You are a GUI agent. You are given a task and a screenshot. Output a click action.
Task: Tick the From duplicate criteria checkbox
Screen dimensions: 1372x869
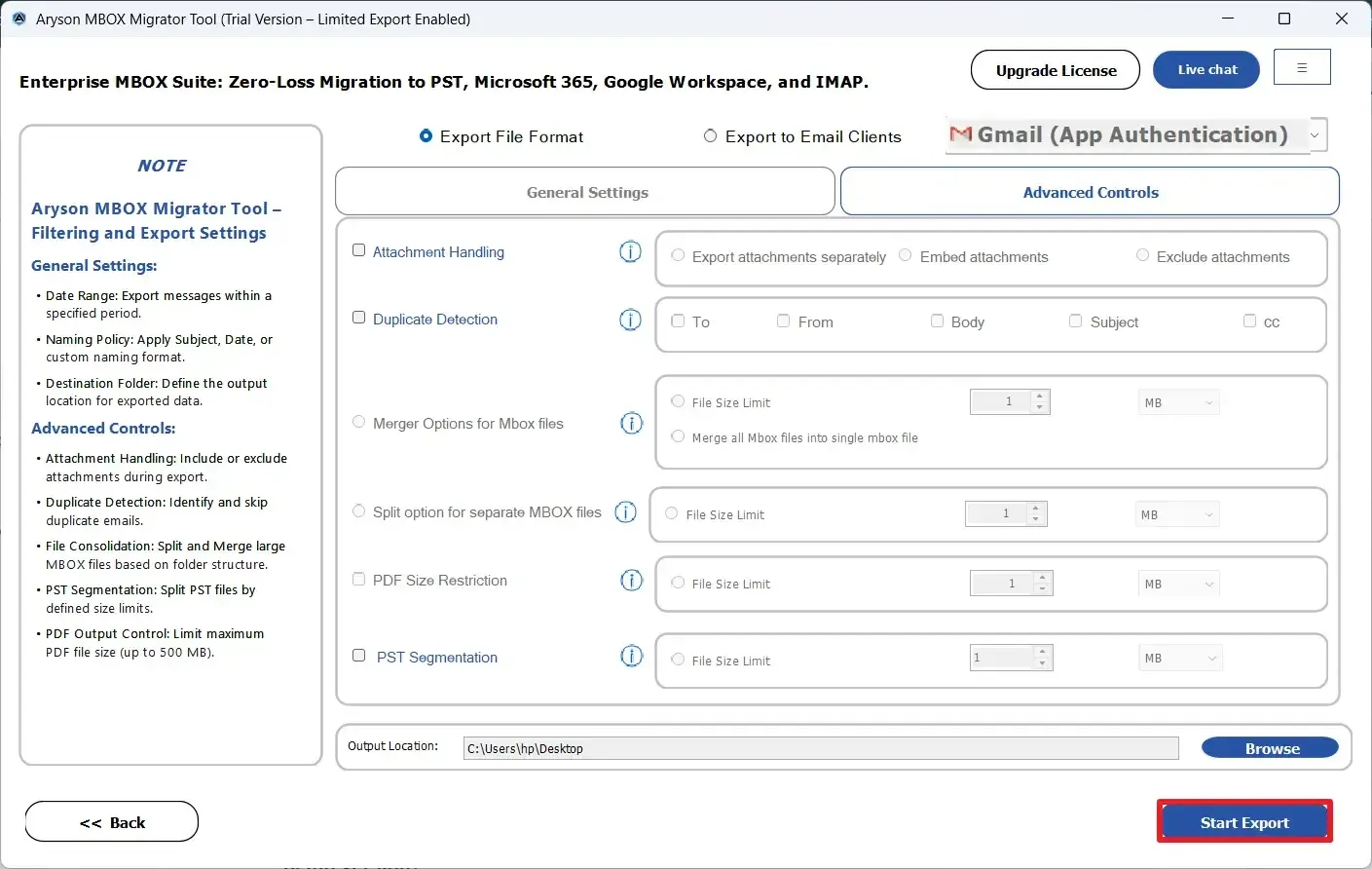pyautogui.click(x=783, y=321)
